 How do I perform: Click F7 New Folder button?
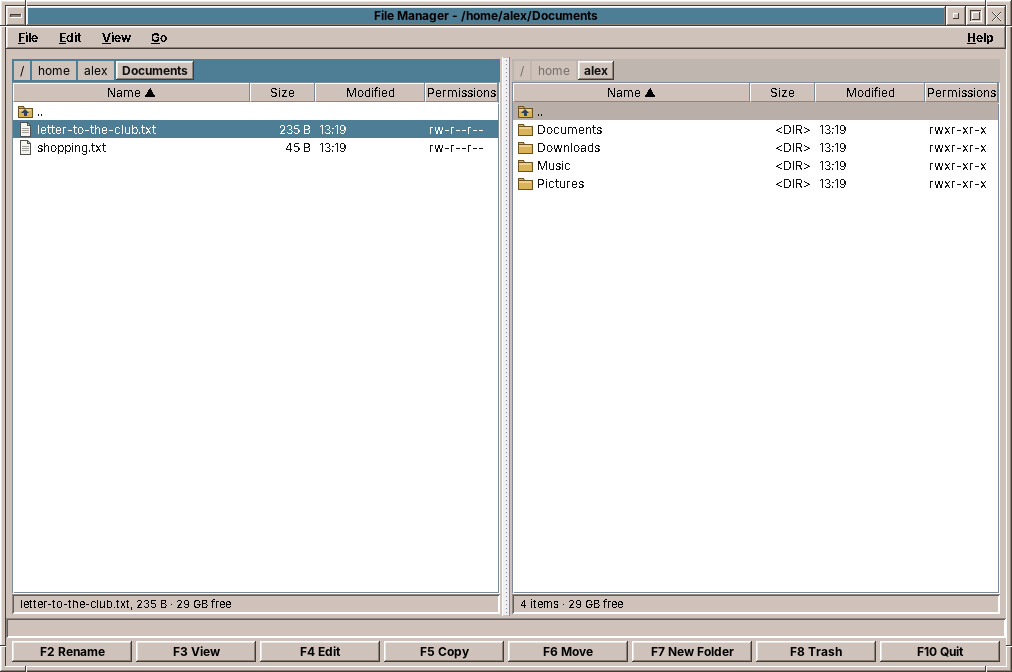(692, 651)
